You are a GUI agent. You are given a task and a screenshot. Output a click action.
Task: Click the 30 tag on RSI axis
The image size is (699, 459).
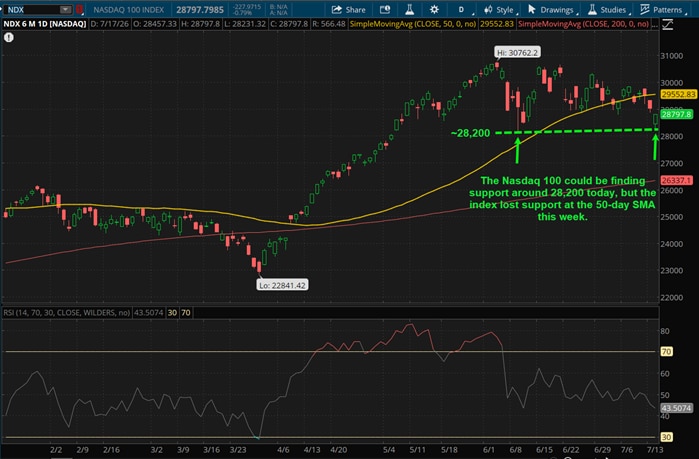click(x=666, y=437)
